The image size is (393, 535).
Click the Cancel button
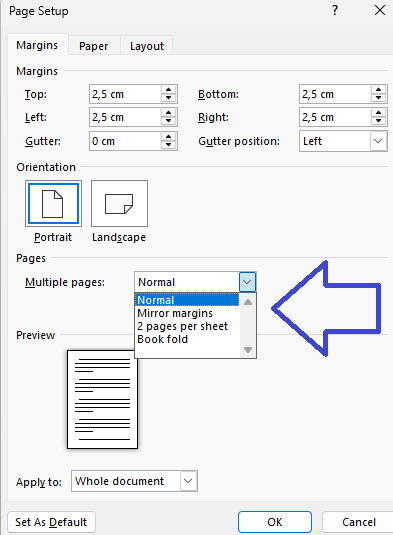pos(358,522)
